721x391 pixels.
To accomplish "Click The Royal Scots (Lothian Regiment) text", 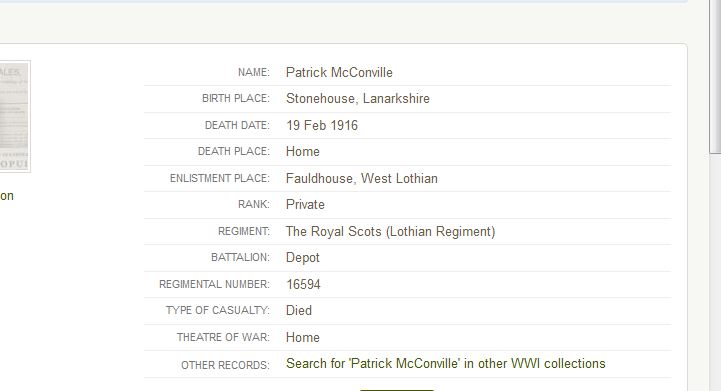I will (390, 231).
